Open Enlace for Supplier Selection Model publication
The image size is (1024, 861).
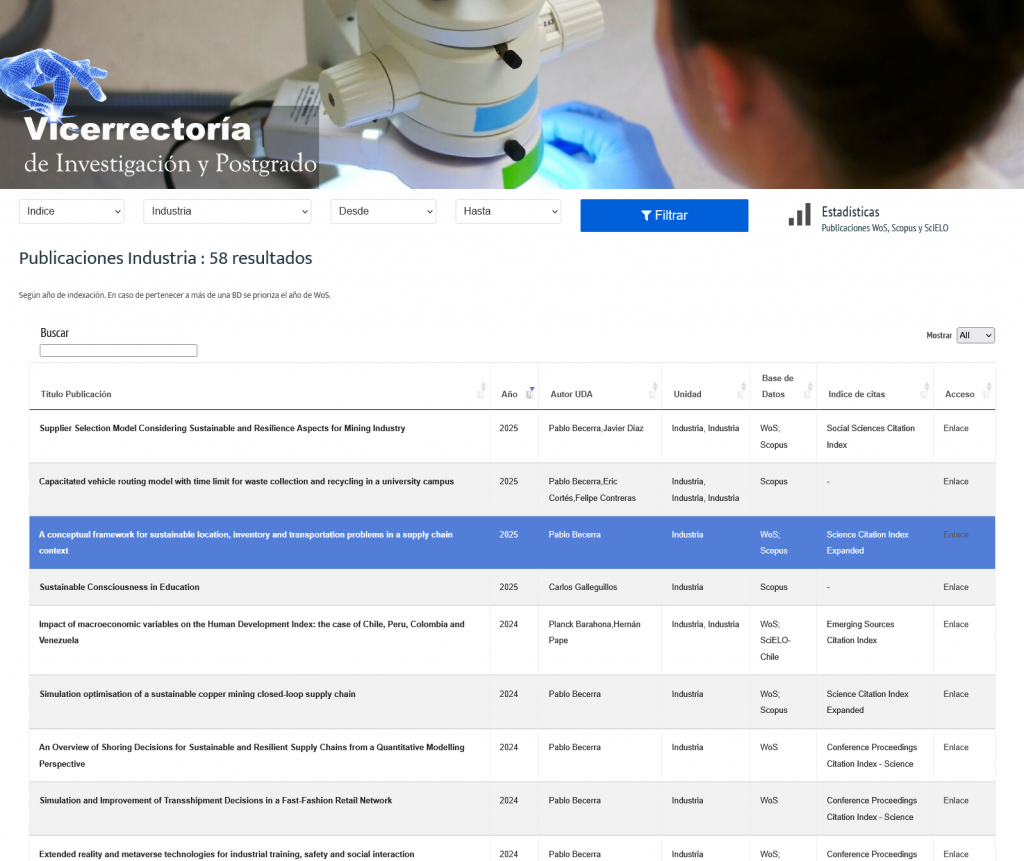point(955,428)
